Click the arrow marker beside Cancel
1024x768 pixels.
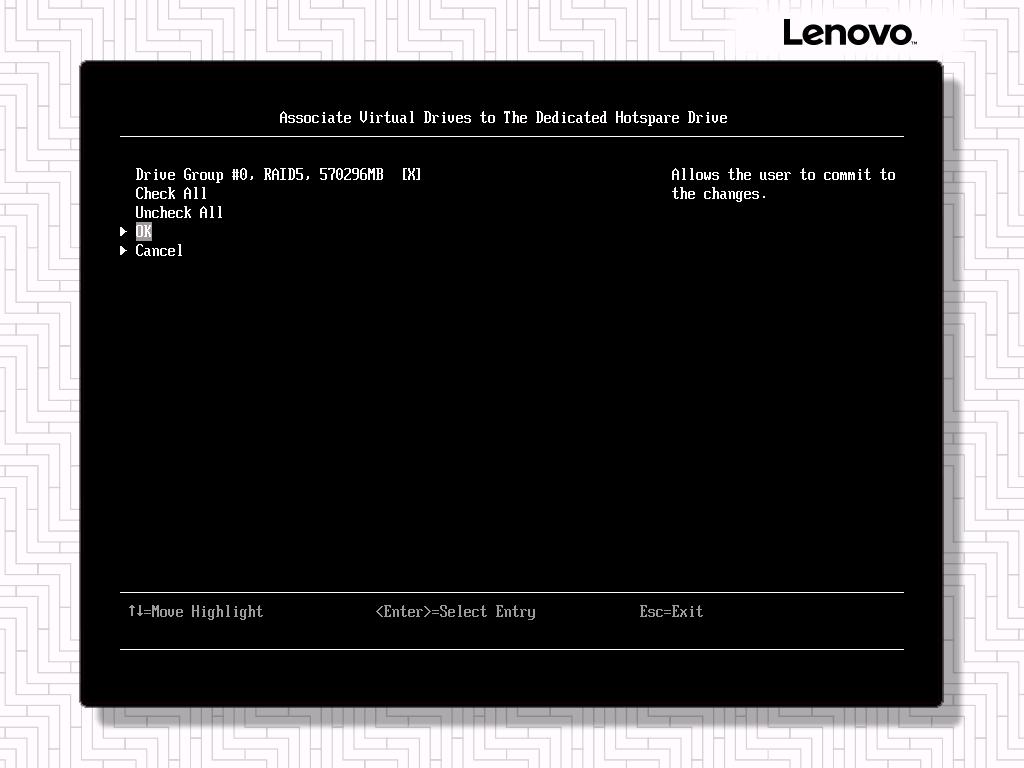123,251
